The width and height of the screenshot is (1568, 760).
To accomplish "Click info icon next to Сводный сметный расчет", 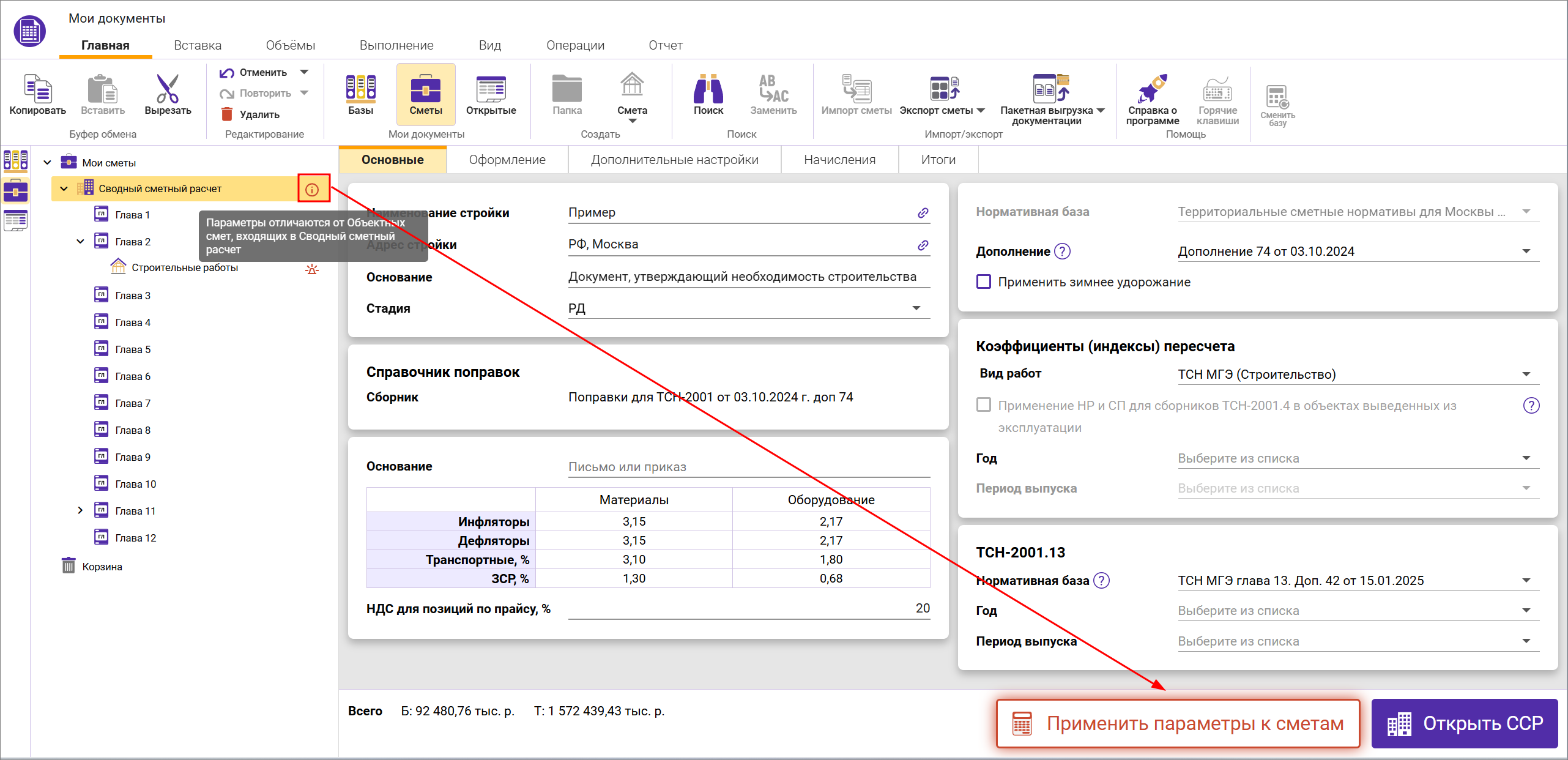I will click(x=313, y=189).
